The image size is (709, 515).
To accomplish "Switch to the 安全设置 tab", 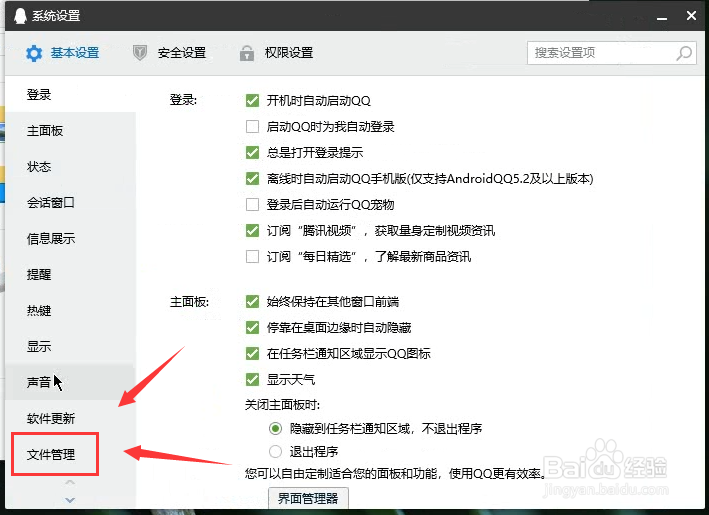I will pyautogui.click(x=170, y=53).
